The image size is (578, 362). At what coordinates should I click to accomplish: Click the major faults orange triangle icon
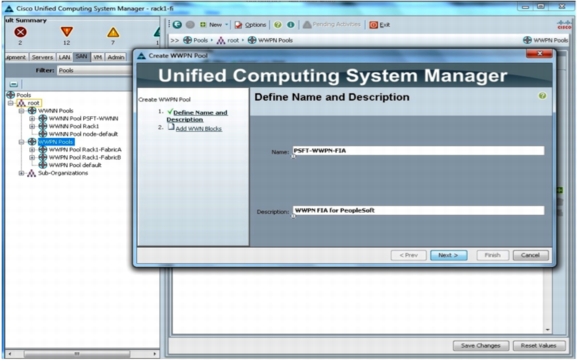click(x=67, y=32)
